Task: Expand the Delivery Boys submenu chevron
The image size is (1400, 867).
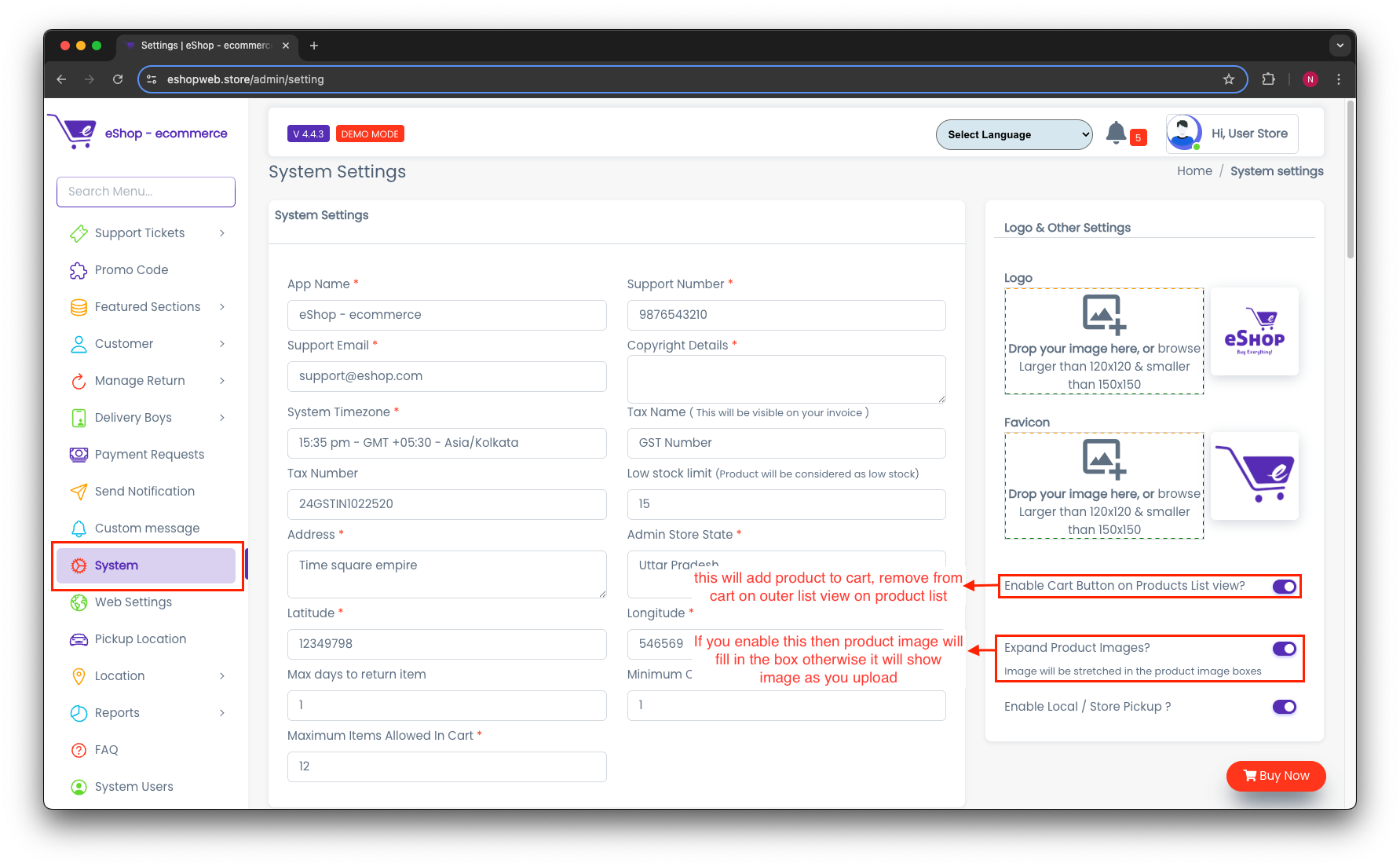Action: pyautogui.click(x=222, y=418)
